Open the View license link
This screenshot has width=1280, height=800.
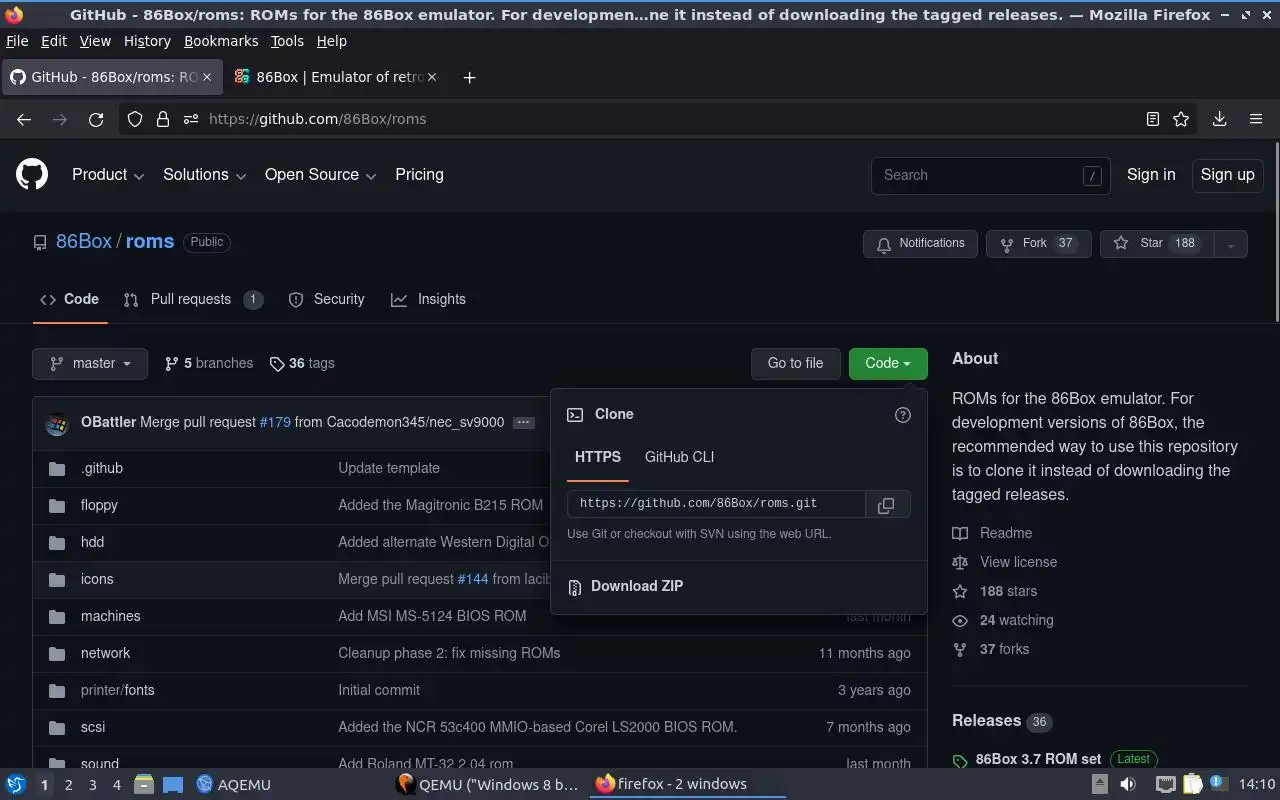[x=1005, y=563]
